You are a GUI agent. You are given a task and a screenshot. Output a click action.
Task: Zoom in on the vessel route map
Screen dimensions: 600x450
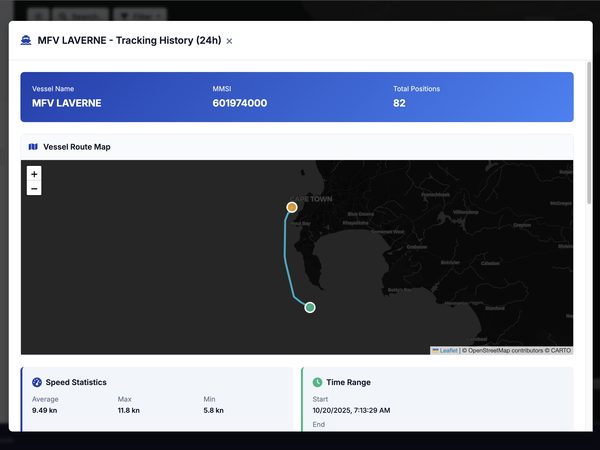coord(34,174)
